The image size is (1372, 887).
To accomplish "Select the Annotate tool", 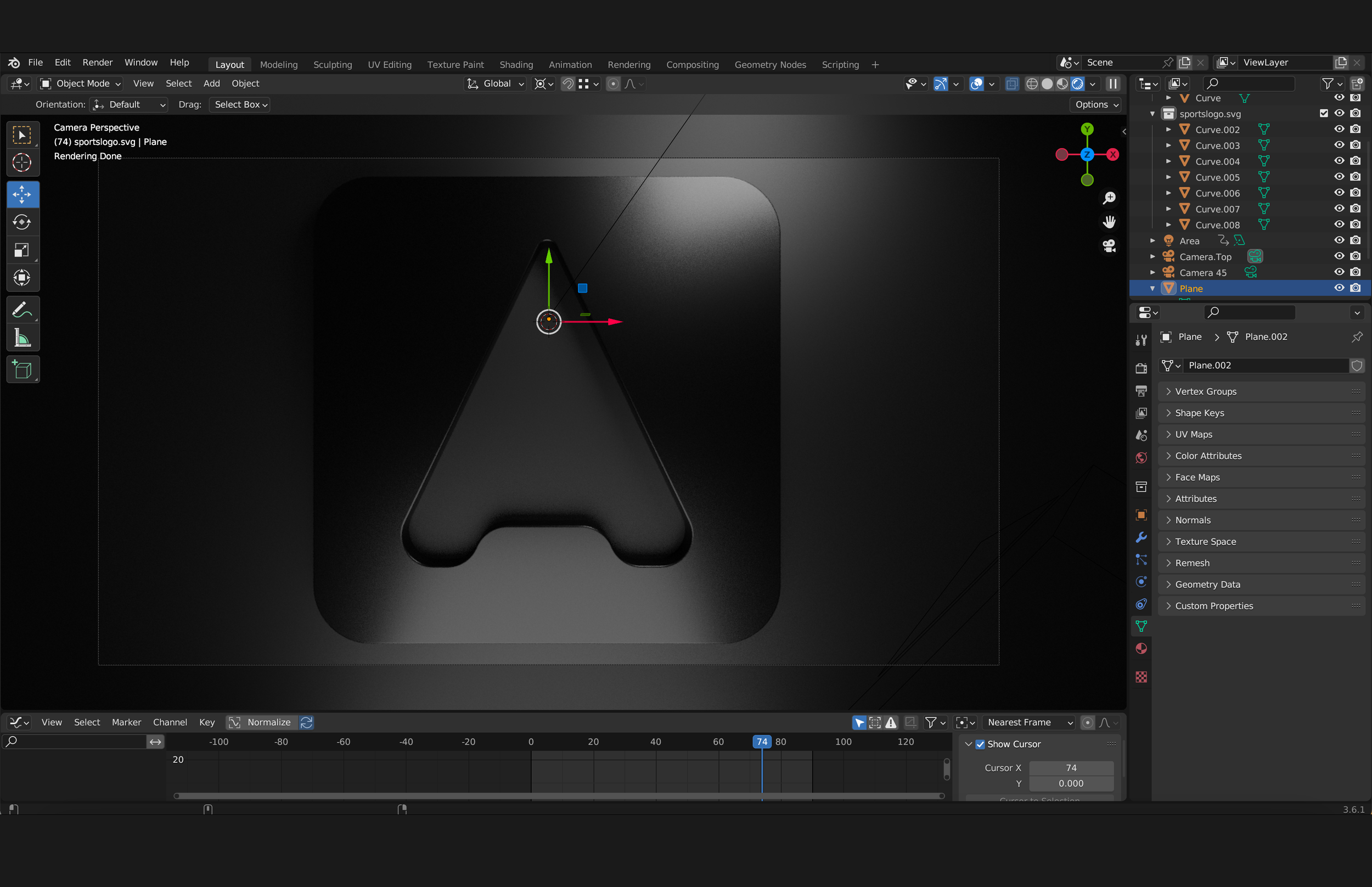I will pyautogui.click(x=23, y=310).
